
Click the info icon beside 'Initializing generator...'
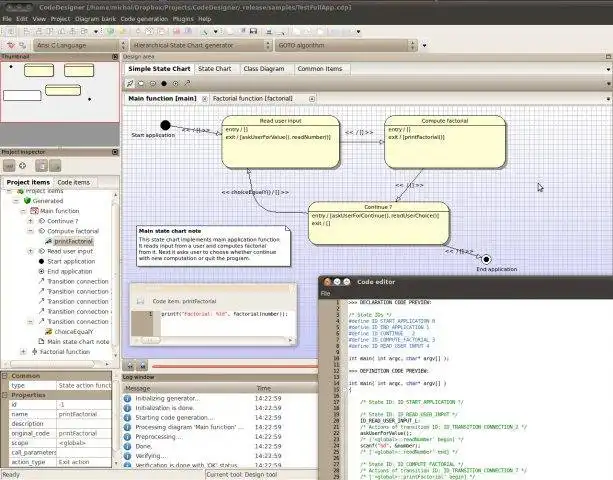[x=127, y=398]
